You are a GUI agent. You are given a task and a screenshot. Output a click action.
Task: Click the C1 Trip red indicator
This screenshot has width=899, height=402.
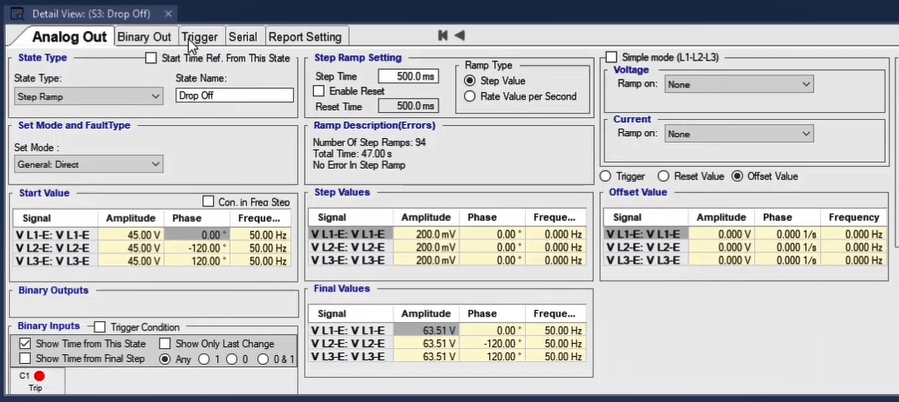point(40,376)
